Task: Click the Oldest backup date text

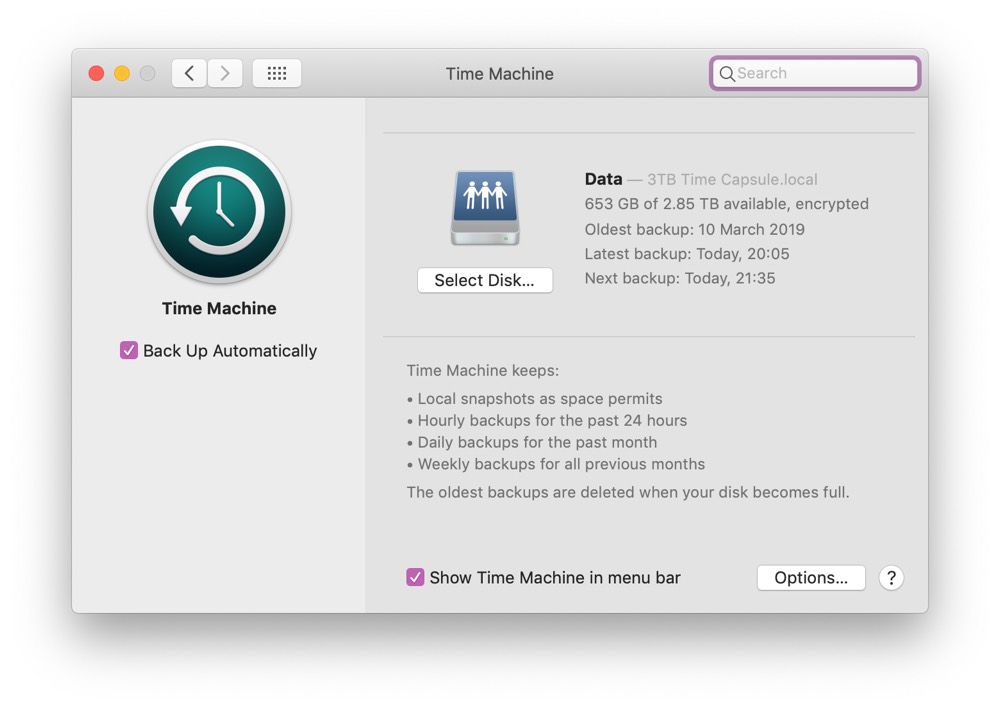Action: click(x=694, y=229)
